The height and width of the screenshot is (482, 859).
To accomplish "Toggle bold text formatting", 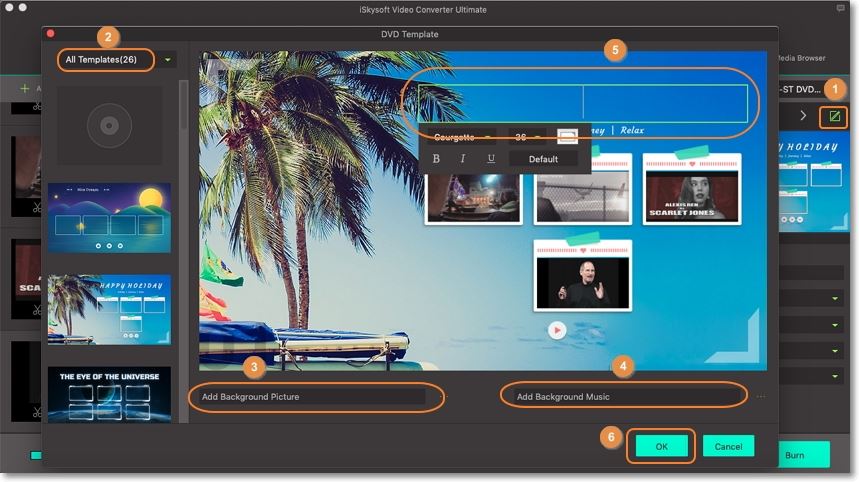I will click(x=436, y=159).
